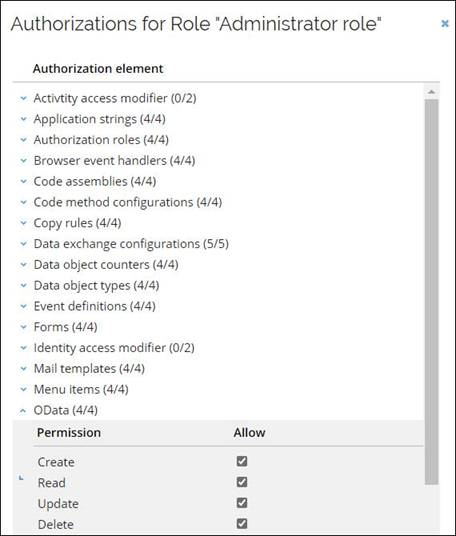Select Event definitions tree item
456x536 pixels.
95,306
